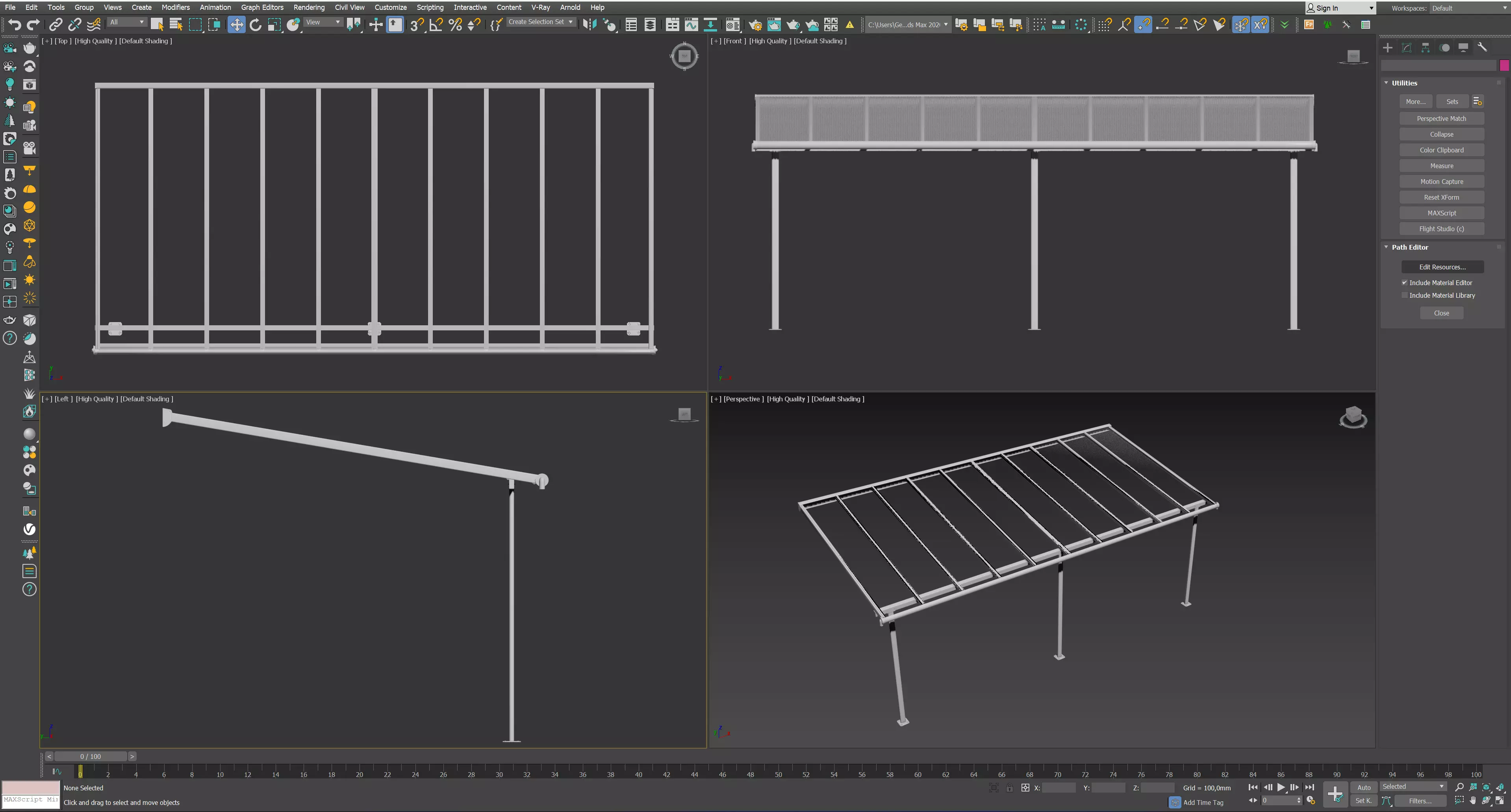Viewport: 1511px width, 812px height.
Task: Click Bind to Space Warp icon
Action: (x=94, y=25)
